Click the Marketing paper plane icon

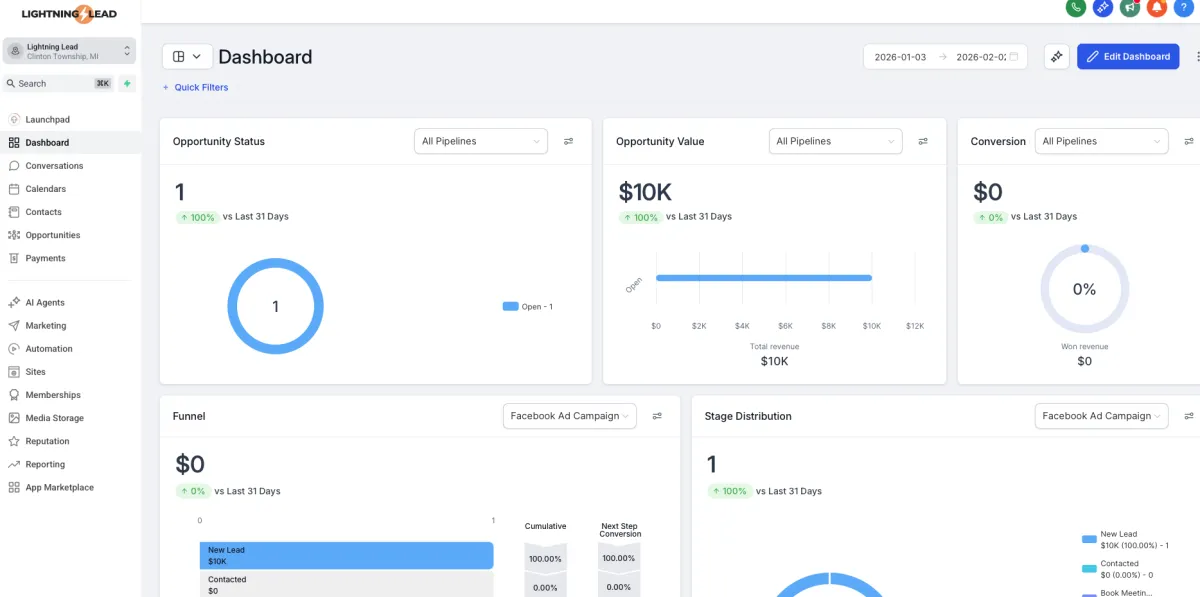(x=14, y=326)
